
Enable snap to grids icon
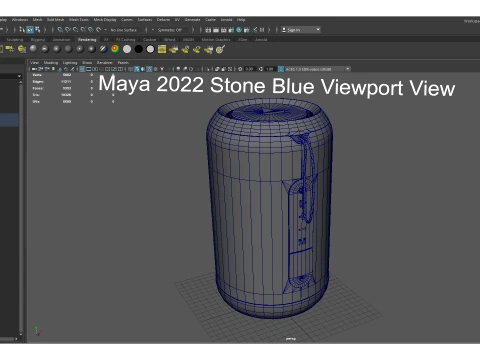[60, 30]
